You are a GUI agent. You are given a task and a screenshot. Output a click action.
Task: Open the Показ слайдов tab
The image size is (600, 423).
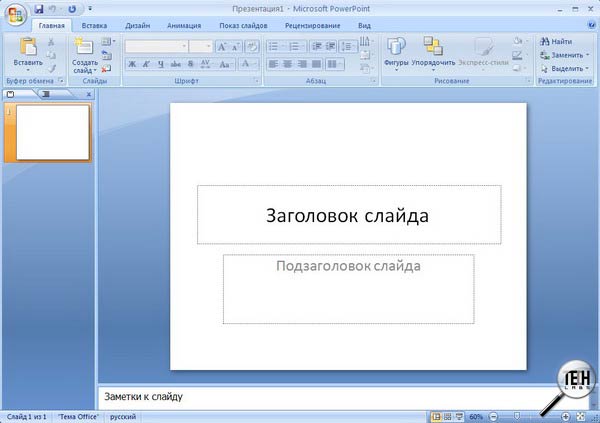[243, 26]
